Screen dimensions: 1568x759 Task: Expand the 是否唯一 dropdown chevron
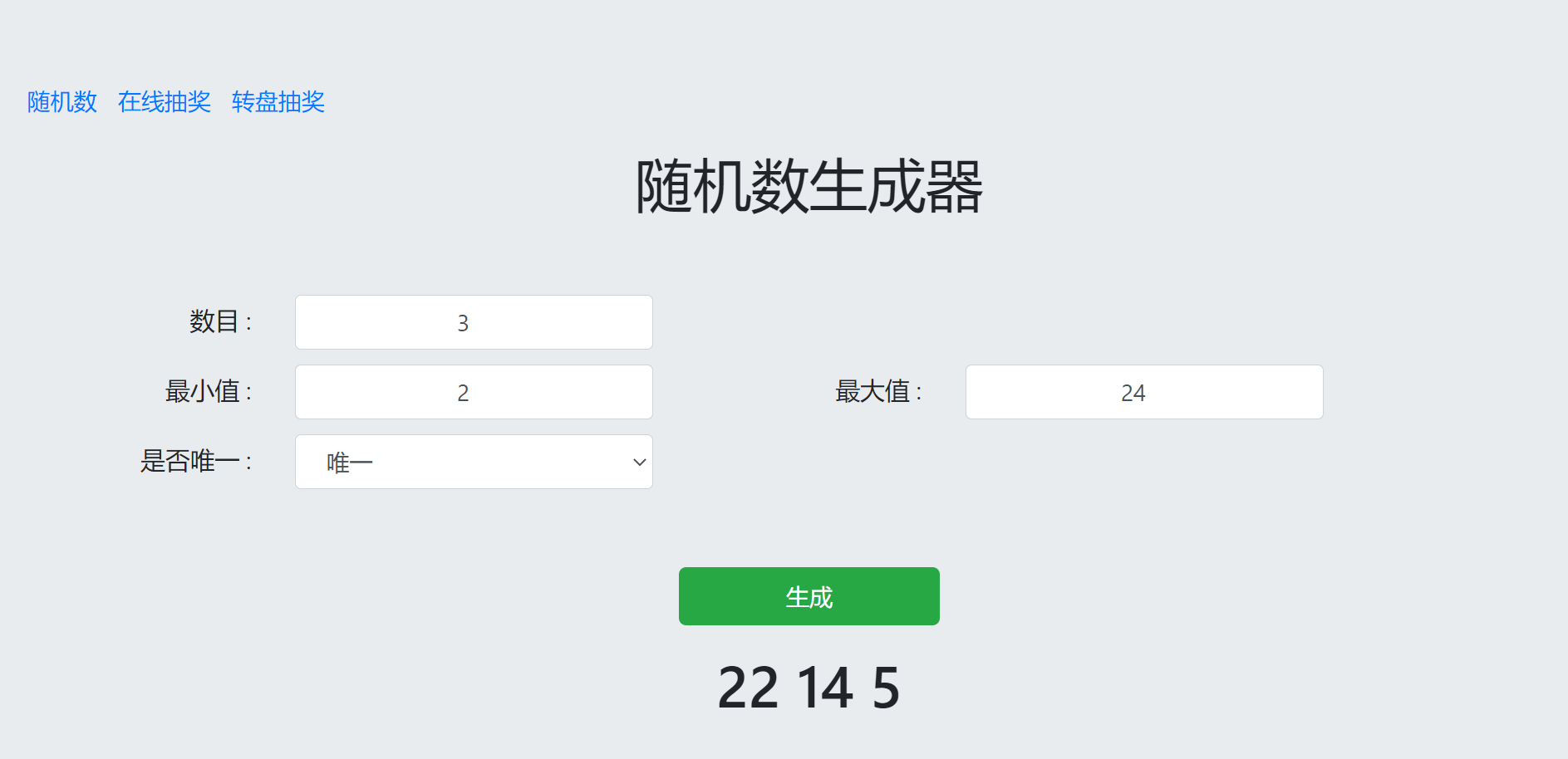639,462
